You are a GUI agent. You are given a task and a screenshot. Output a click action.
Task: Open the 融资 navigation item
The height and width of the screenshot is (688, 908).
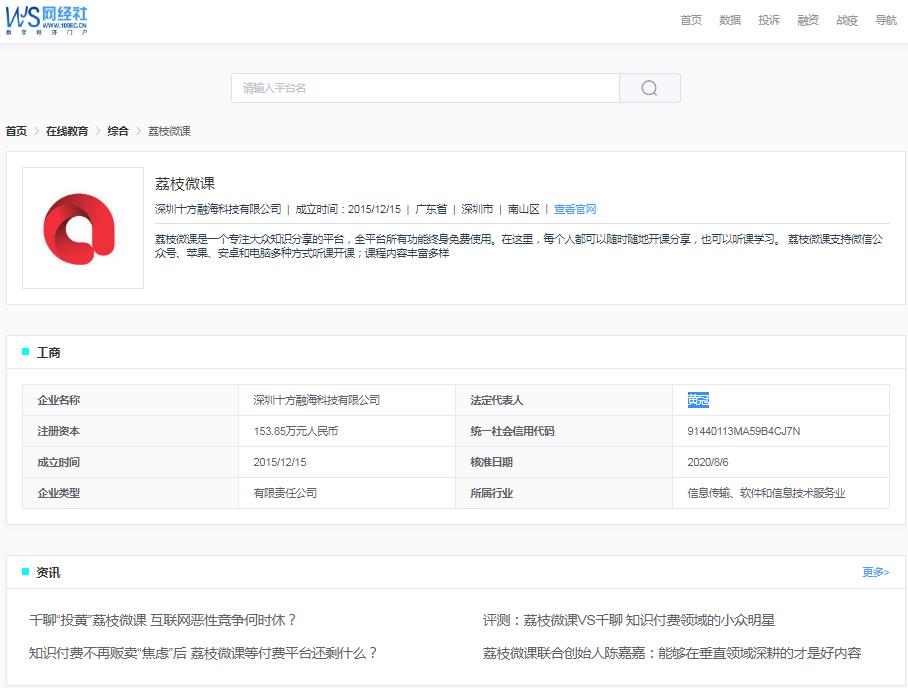807,19
